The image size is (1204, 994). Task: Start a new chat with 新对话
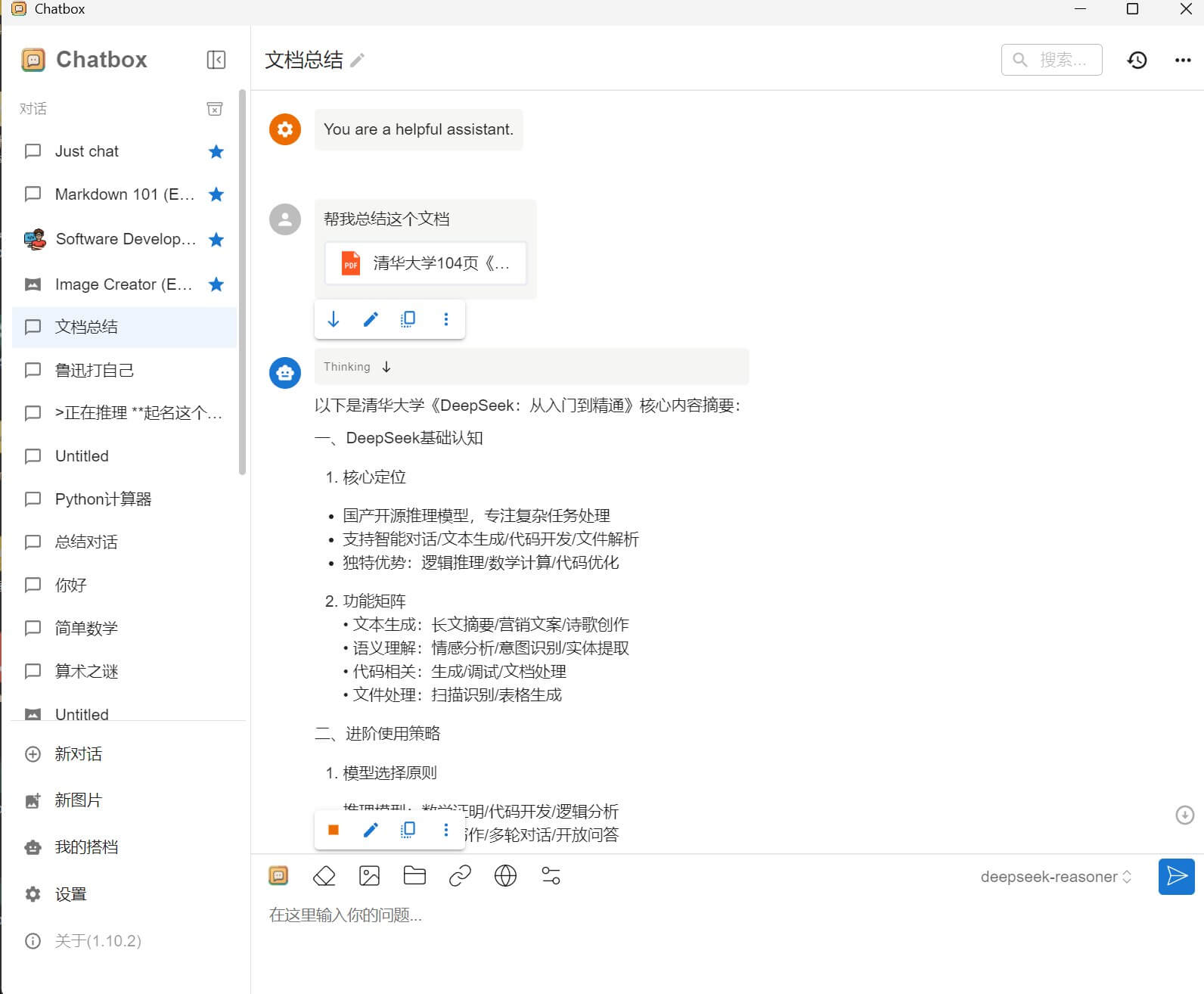(78, 754)
